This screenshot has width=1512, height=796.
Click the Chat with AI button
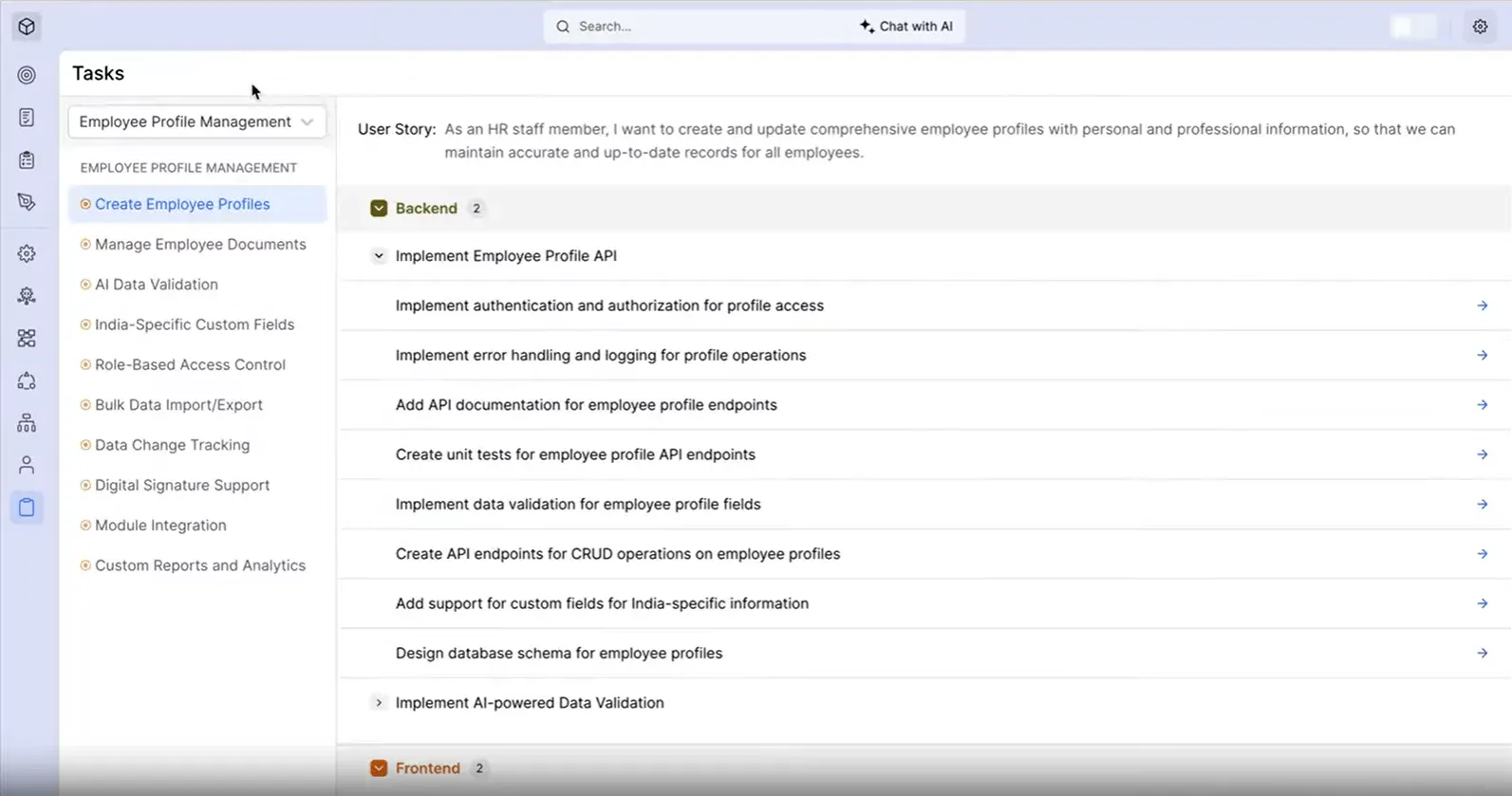906,27
